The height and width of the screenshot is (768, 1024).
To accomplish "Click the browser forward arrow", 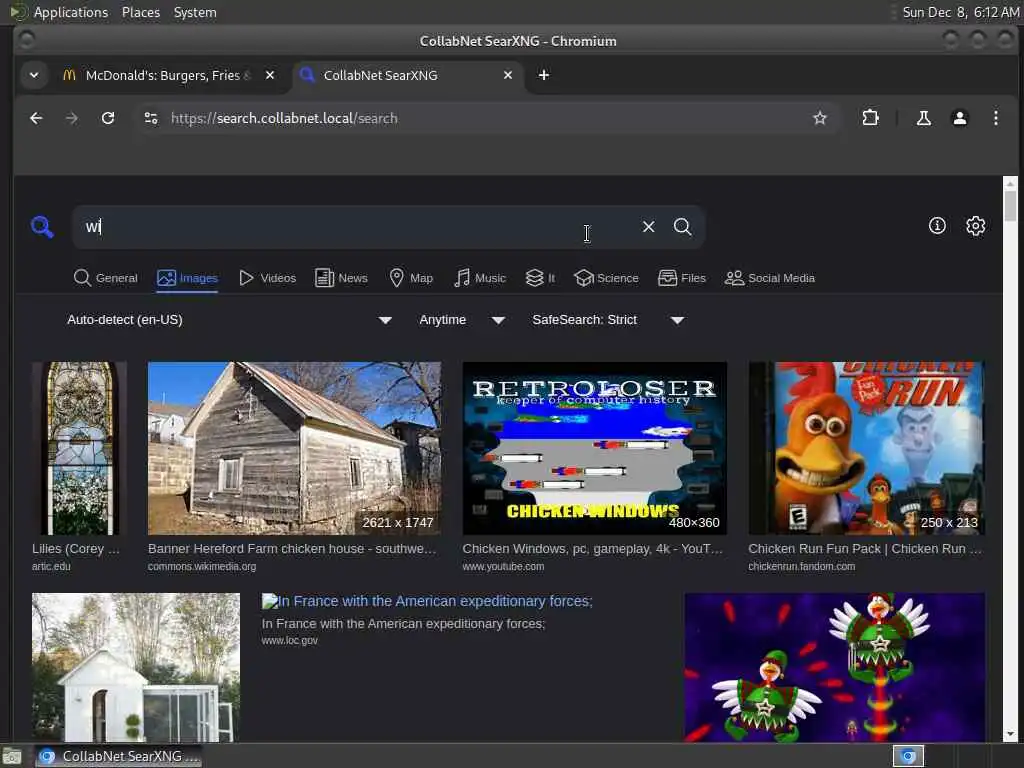I will [72, 118].
